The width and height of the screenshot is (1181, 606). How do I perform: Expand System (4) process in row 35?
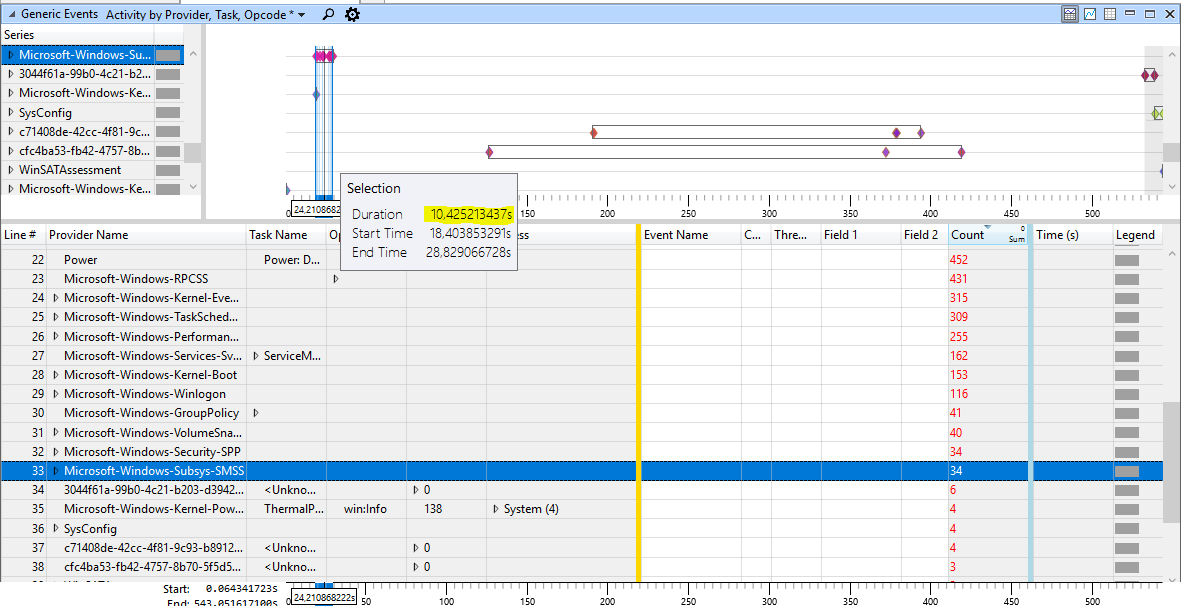tap(496, 510)
